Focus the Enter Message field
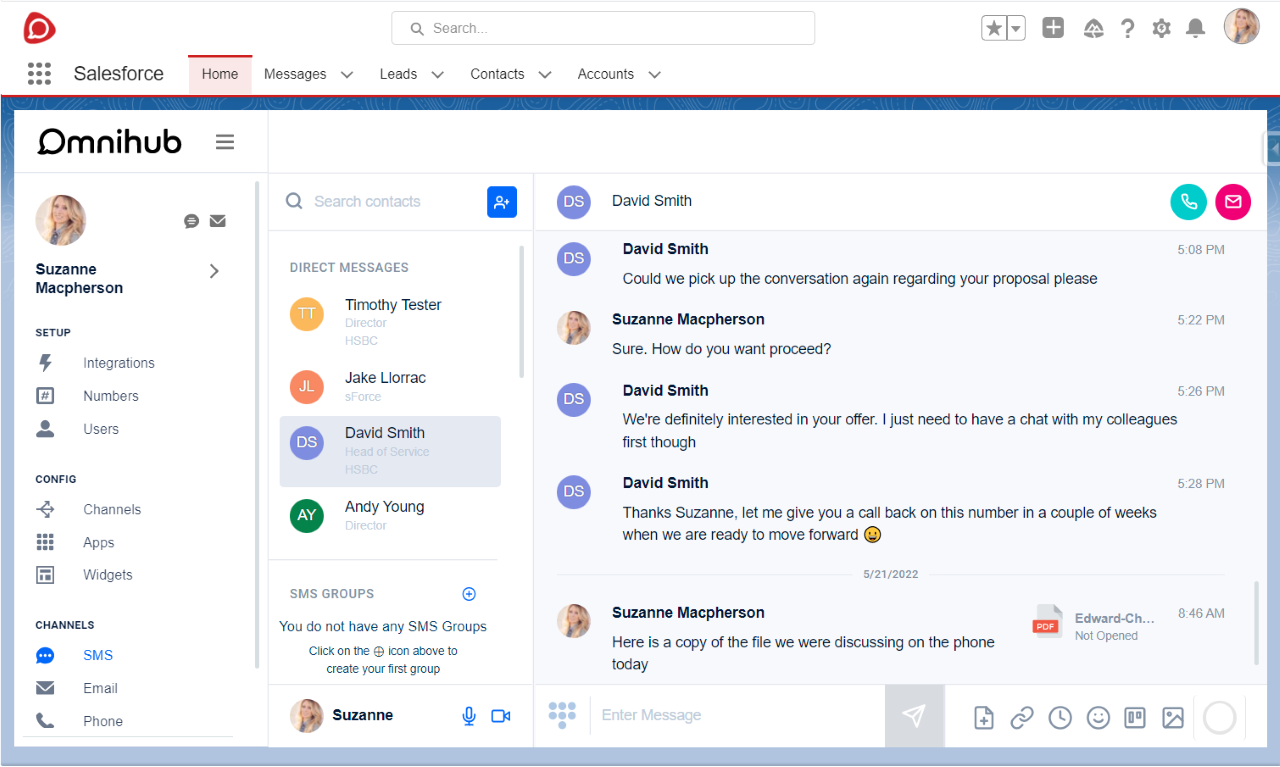1280x767 pixels. [740, 715]
